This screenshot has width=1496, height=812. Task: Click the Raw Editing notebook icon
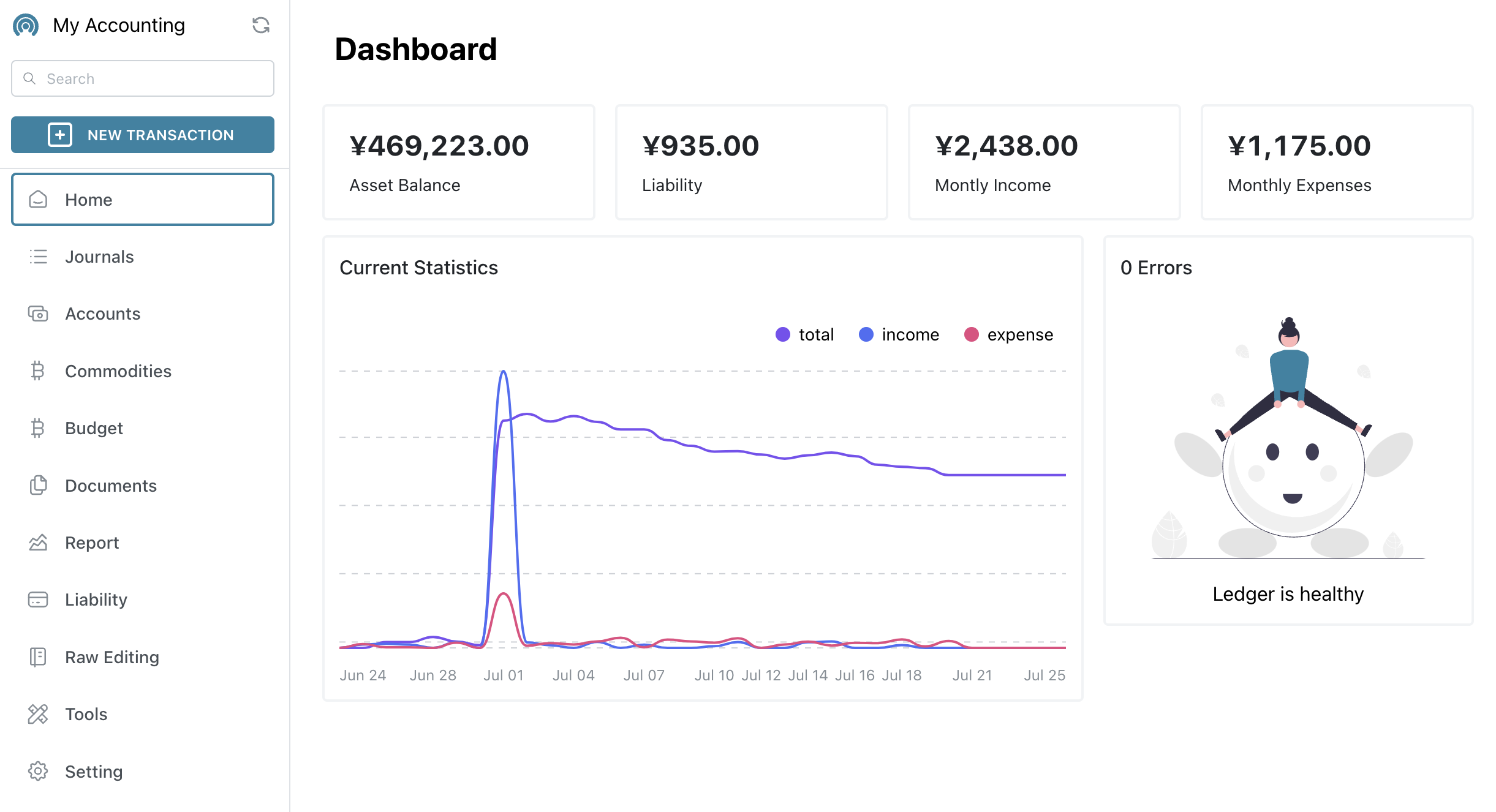tap(38, 657)
